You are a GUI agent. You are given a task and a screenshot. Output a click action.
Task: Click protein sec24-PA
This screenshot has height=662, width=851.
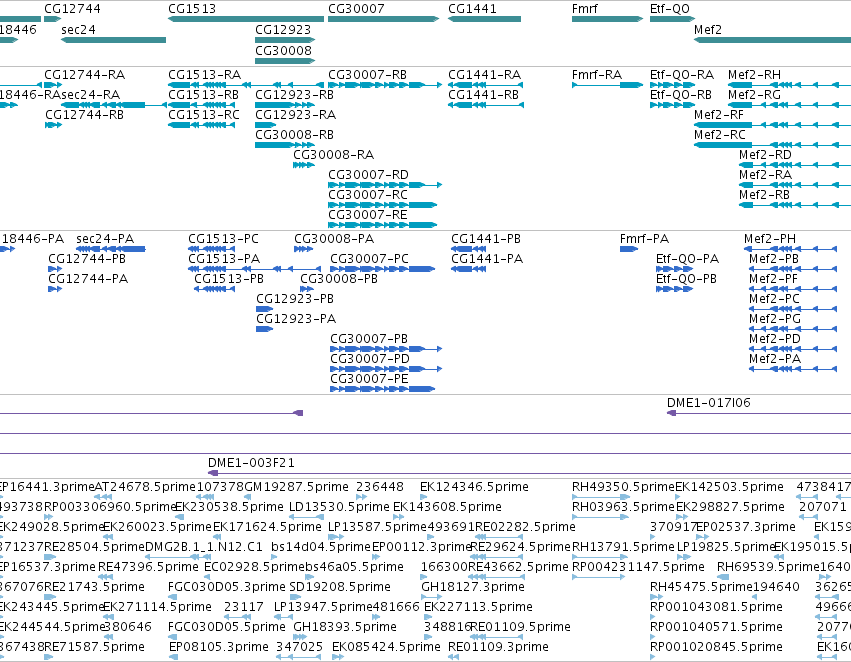click(105, 239)
